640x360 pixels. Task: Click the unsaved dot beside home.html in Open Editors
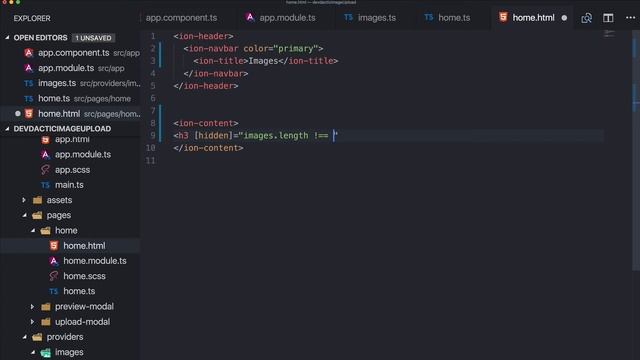coord(18,113)
